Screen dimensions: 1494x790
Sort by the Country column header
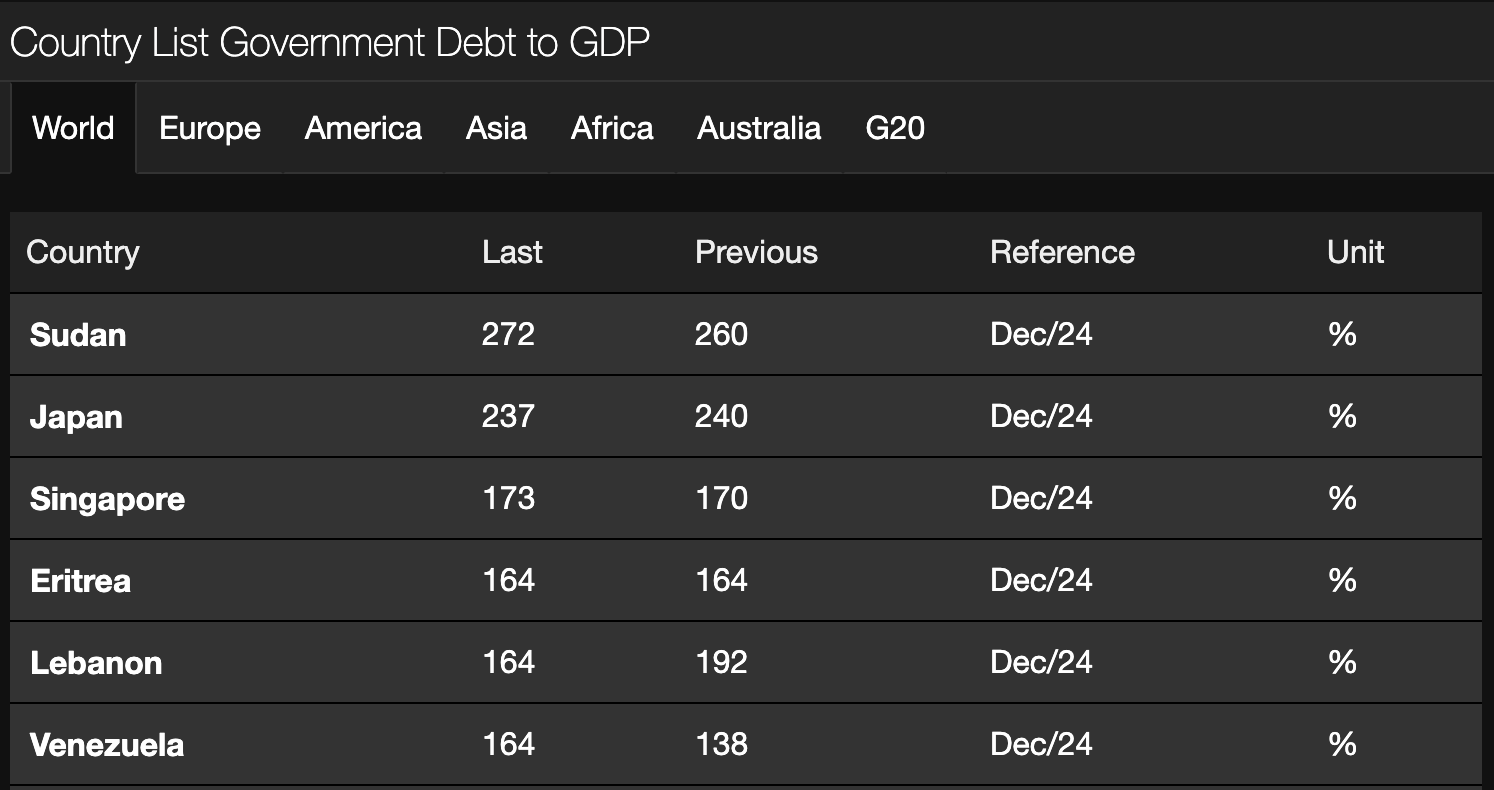pyautogui.click(x=82, y=252)
